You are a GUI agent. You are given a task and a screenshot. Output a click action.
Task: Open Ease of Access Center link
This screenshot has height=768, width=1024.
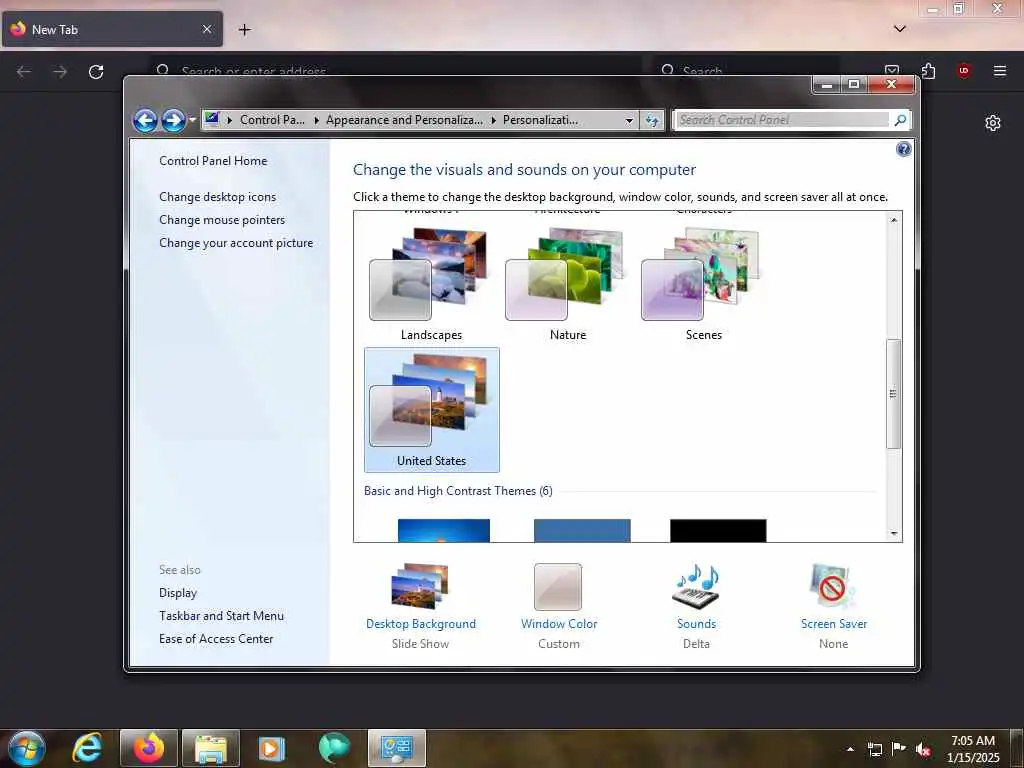coord(216,639)
